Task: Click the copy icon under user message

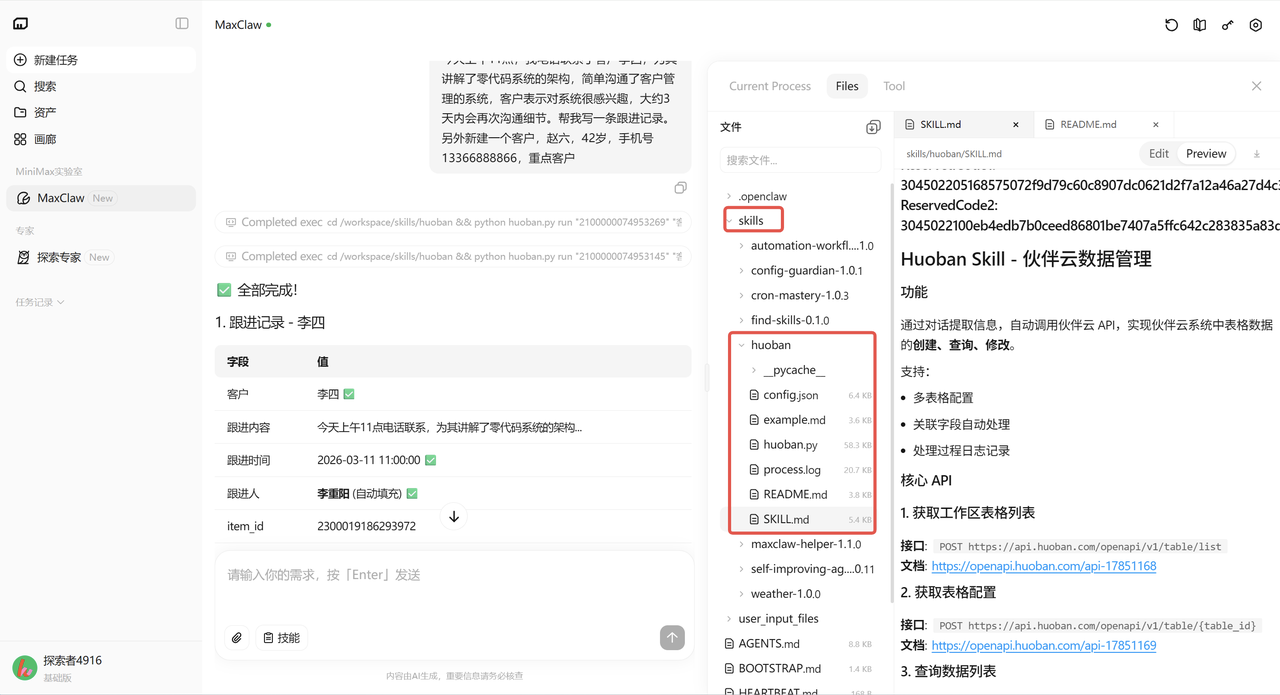Action: (680, 188)
